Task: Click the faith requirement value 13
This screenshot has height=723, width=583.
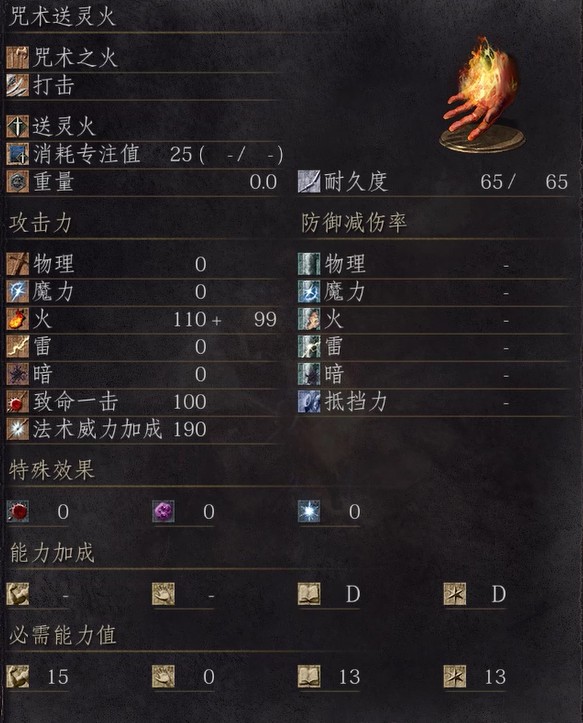Action: 495,677
